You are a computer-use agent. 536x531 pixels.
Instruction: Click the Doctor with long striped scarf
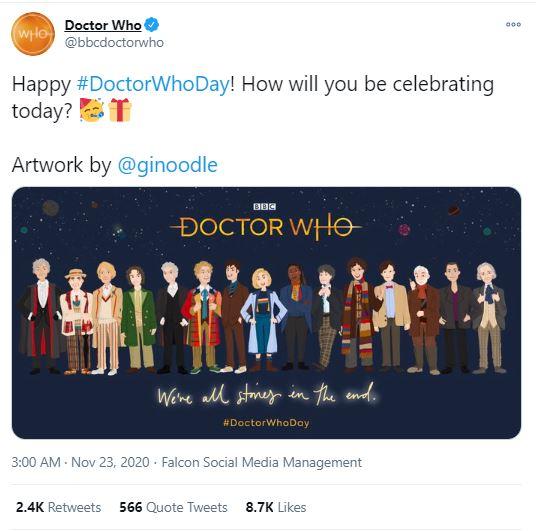[357, 315]
